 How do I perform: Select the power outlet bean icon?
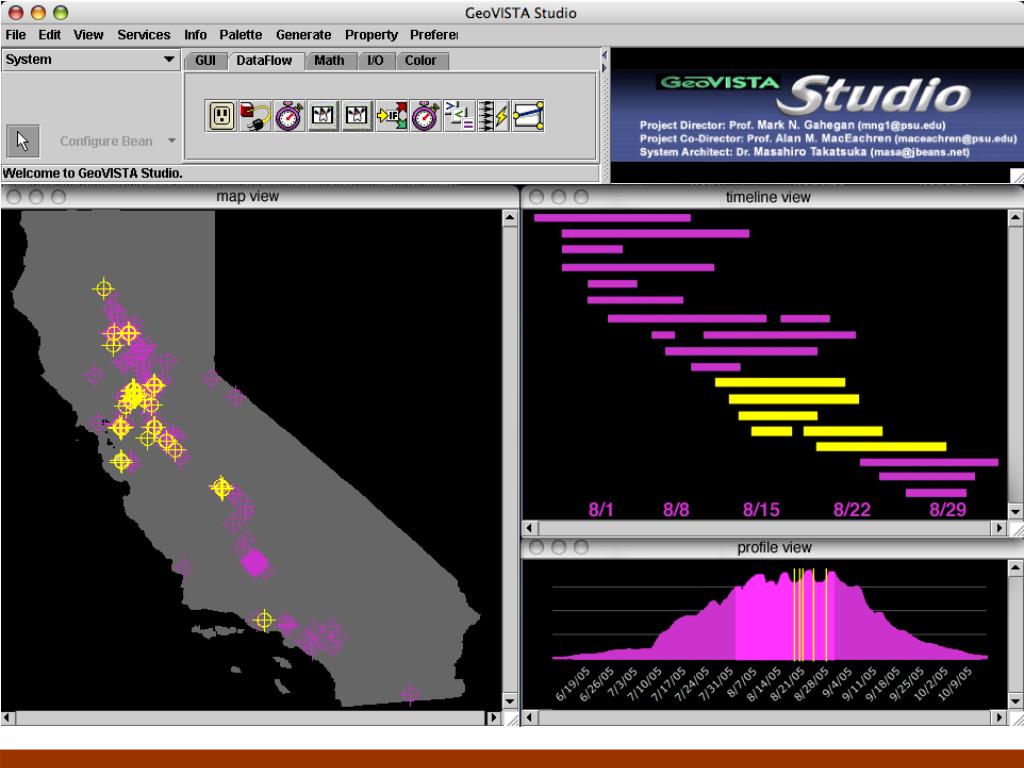pos(221,116)
